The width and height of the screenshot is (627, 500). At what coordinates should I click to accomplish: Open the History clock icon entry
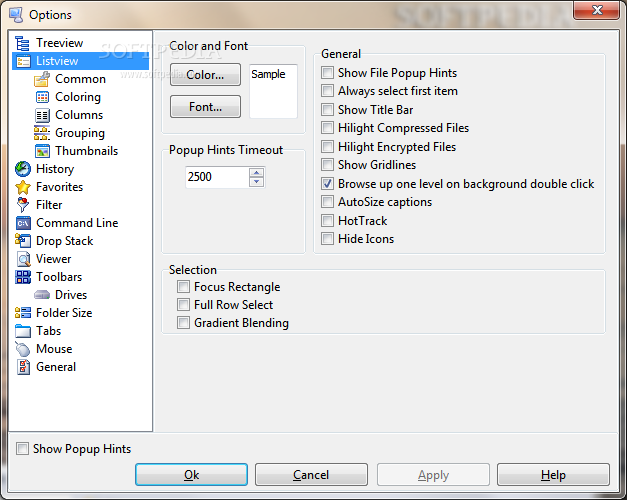[22, 169]
